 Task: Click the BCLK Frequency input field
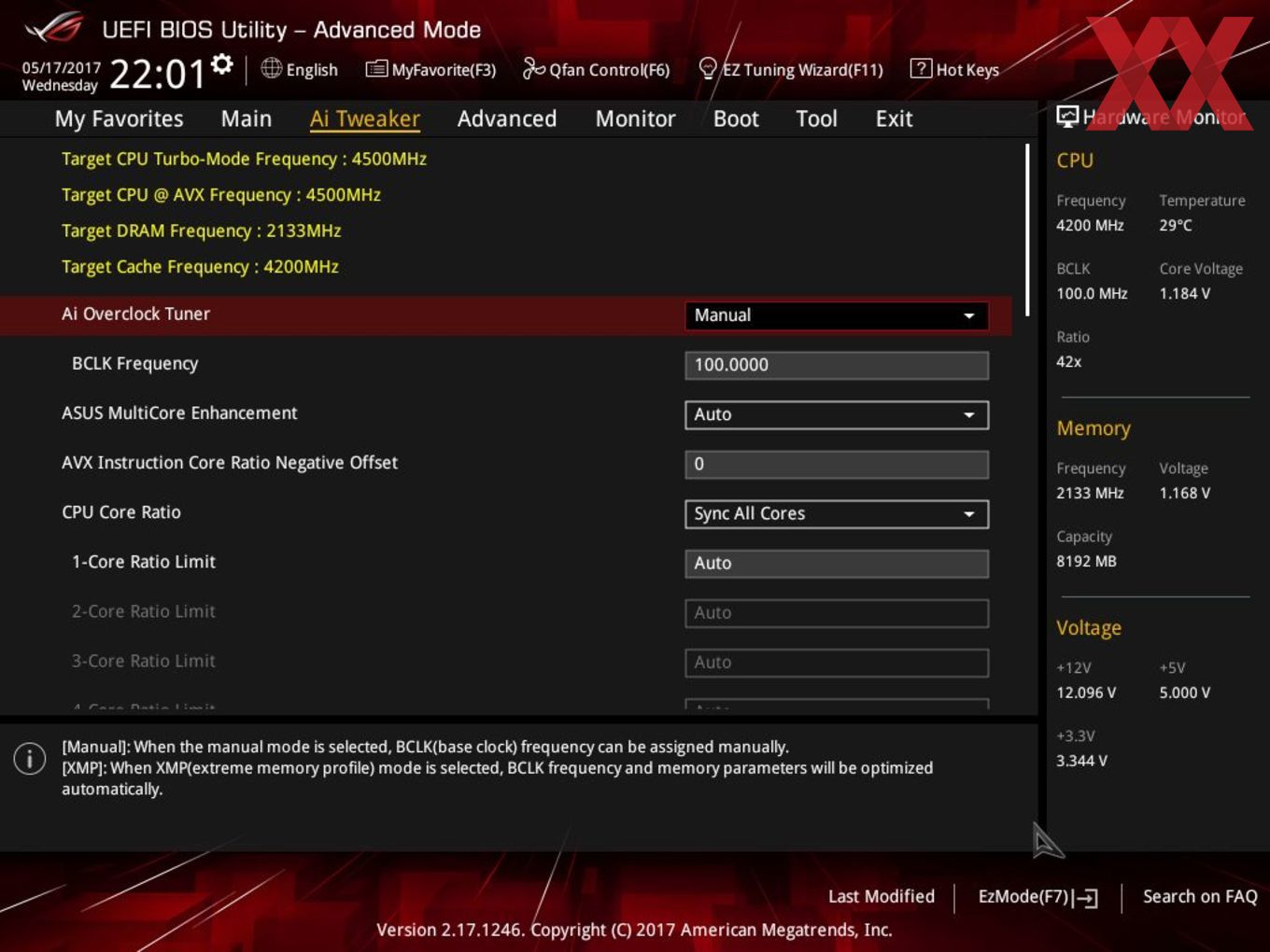pyautogui.click(x=837, y=365)
